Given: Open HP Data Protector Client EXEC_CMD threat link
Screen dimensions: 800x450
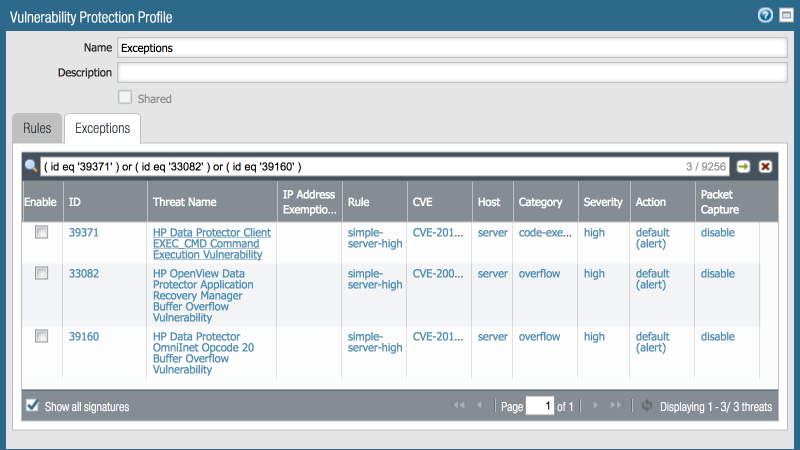Looking at the screenshot, I should 211,243.
